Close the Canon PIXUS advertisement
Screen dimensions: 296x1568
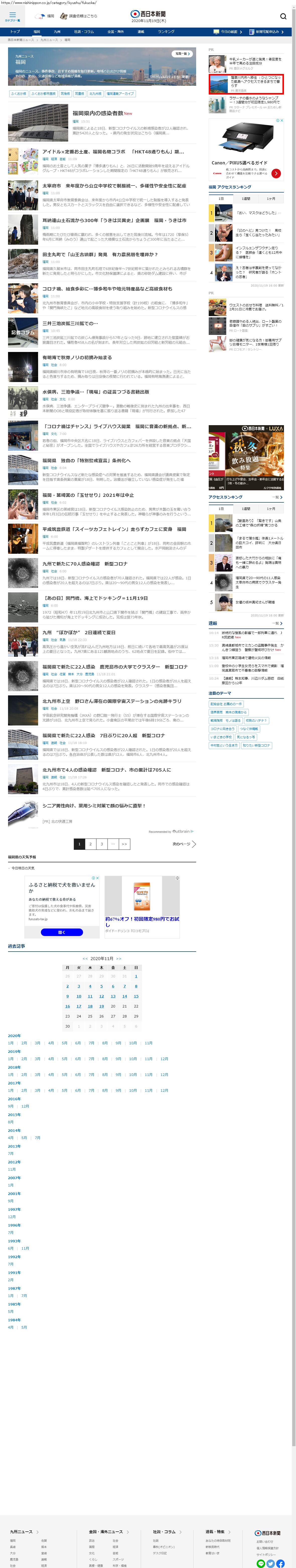pos(281,121)
